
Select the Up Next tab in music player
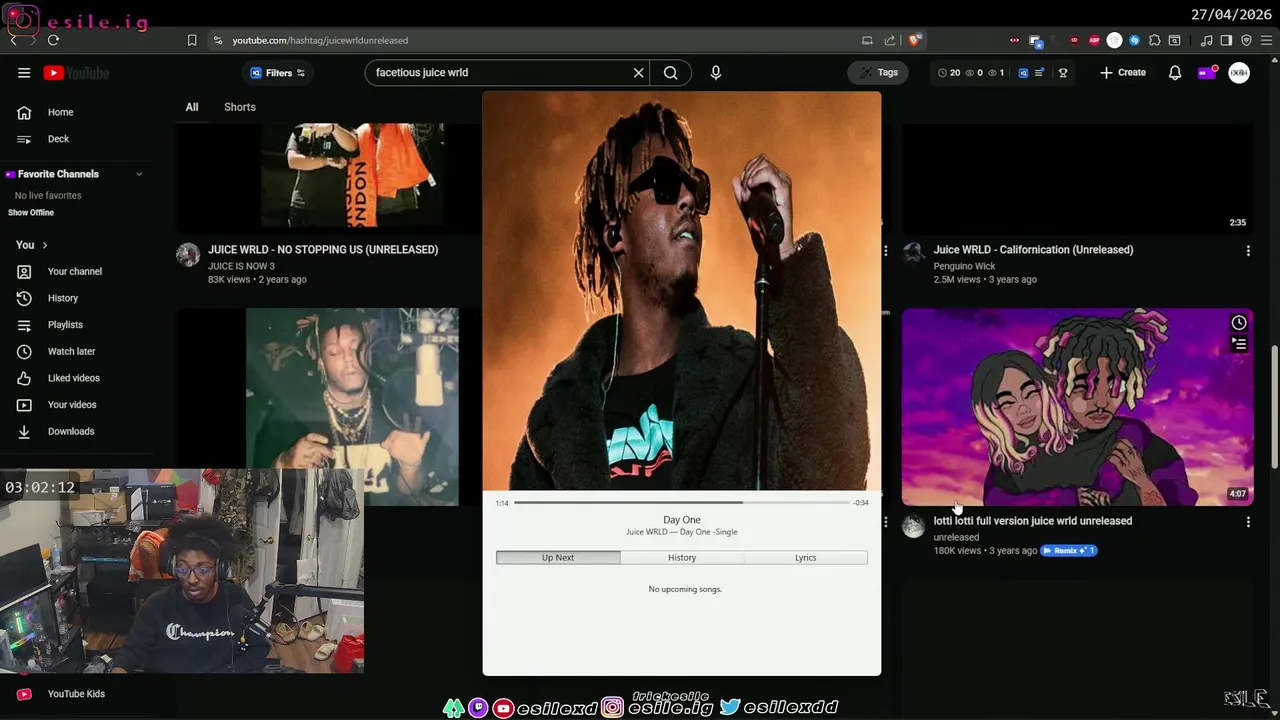(558, 557)
